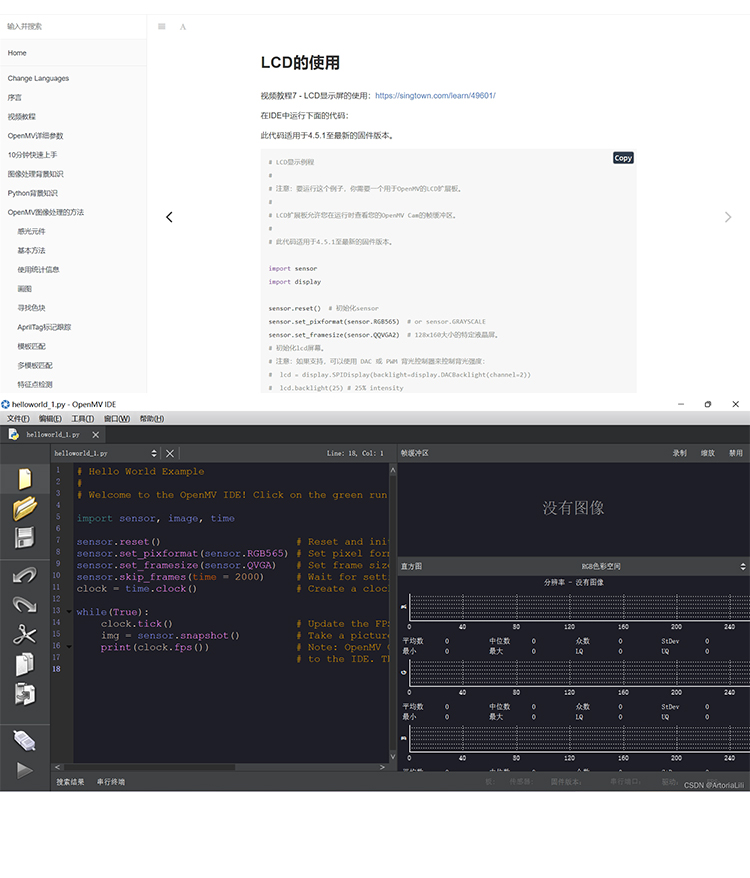Image resolution: width=750 pixels, height=878 pixels.
Task: Click the Open File folder icon
Action: [x=25, y=508]
